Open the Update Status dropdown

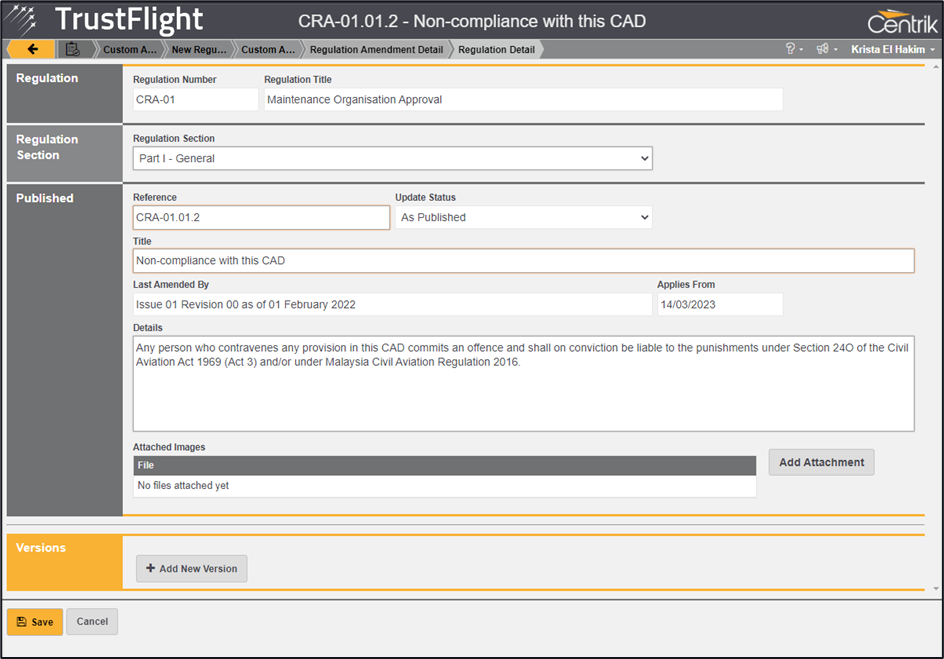[x=523, y=217]
